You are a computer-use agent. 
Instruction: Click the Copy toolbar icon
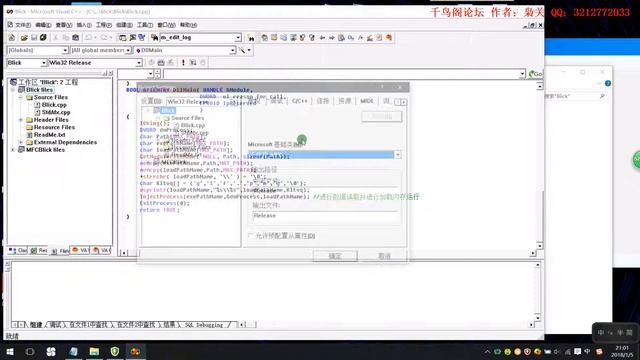click(66, 38)
